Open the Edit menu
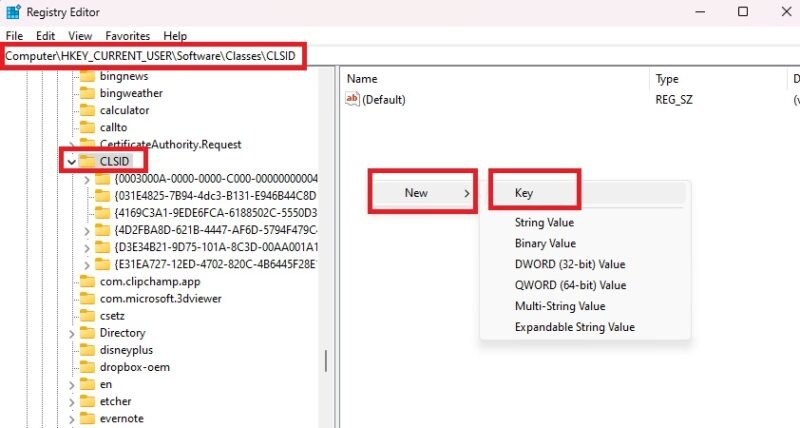 pyautogui.click(x=45, y=35)
